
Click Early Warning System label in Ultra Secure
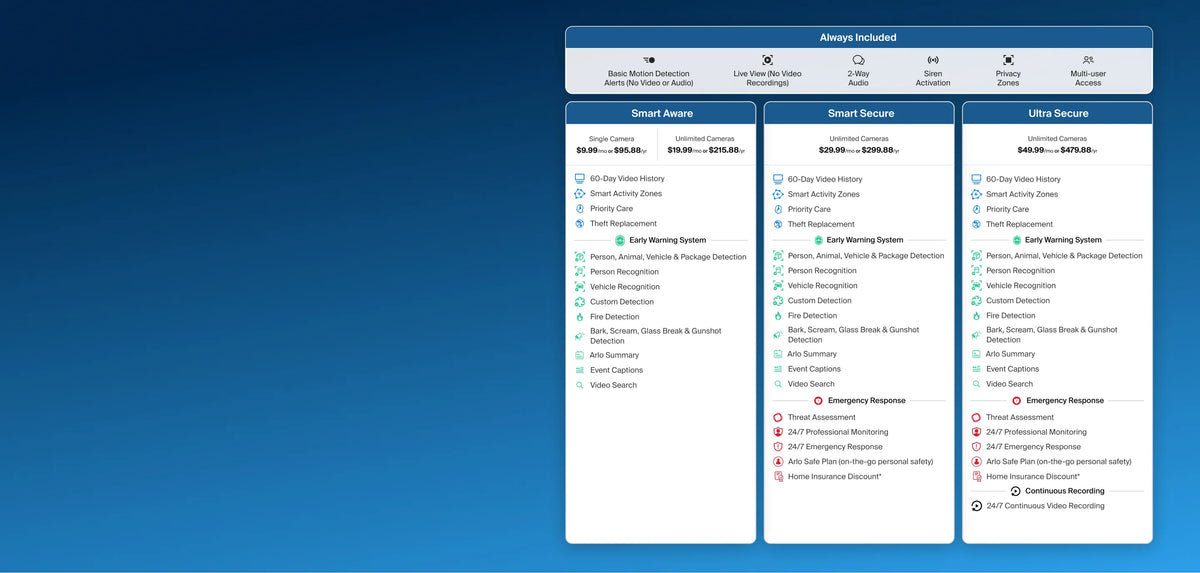(1063, 240)
